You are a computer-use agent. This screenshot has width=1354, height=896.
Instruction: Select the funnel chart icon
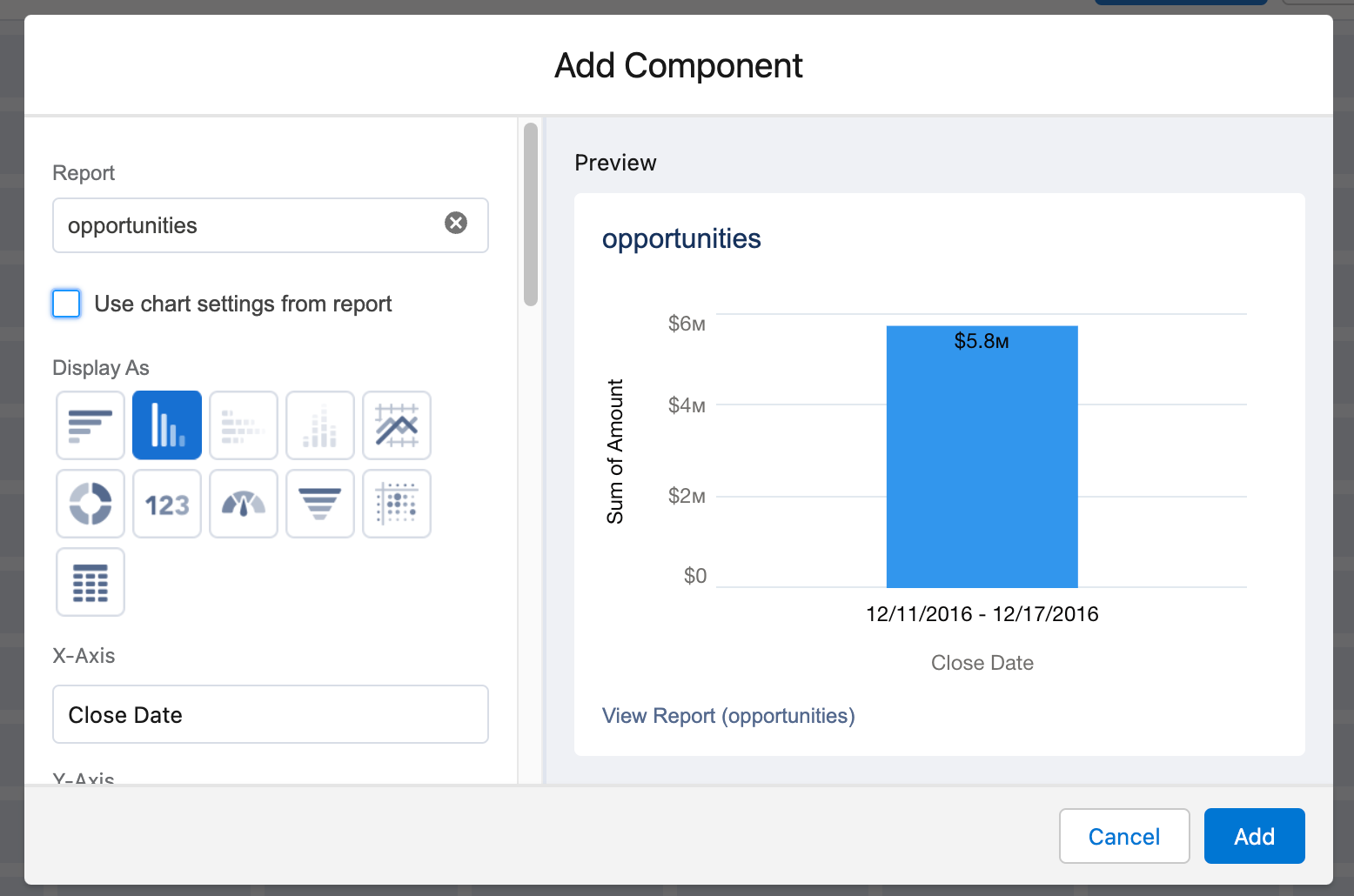coord(320,504)
